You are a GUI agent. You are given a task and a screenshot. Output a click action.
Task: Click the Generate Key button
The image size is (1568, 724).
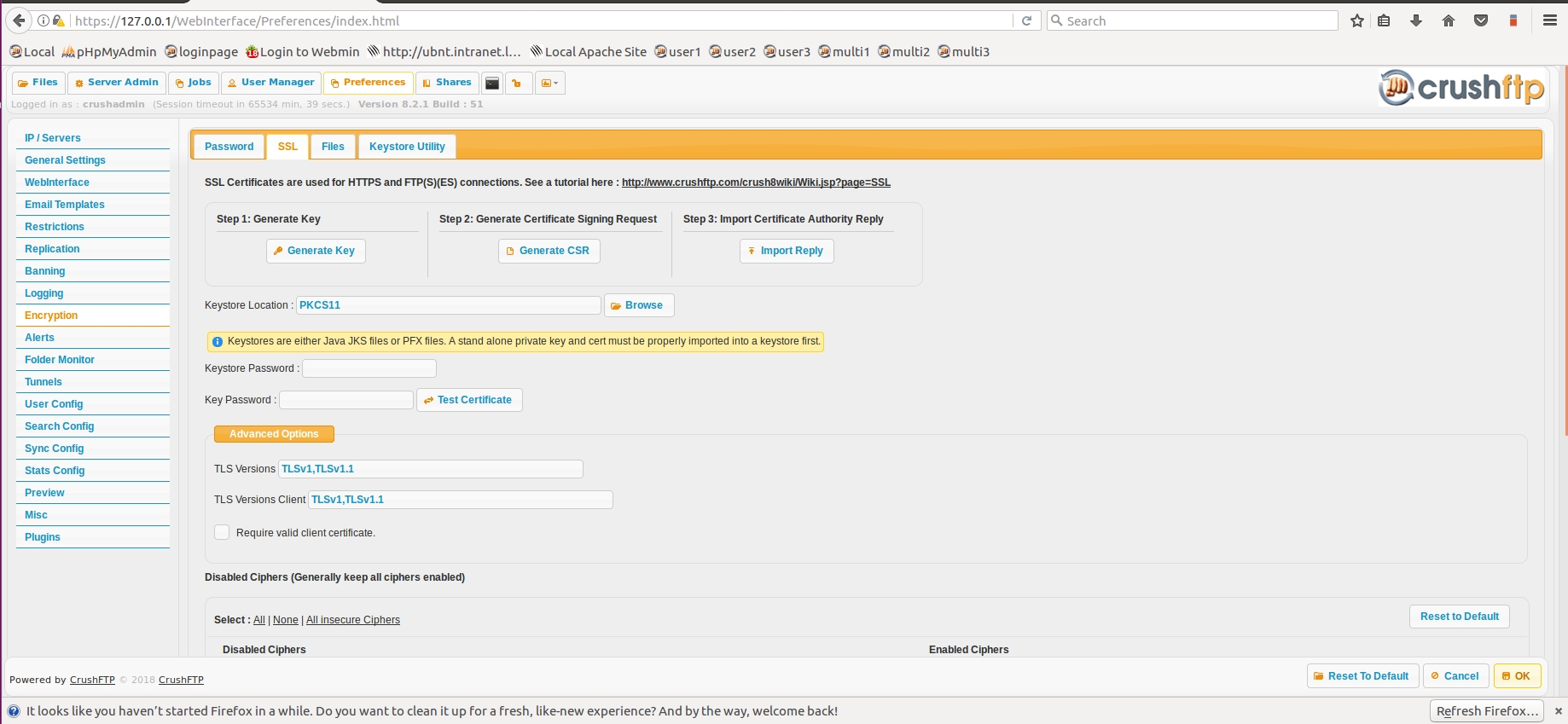[x=316, y=251]
